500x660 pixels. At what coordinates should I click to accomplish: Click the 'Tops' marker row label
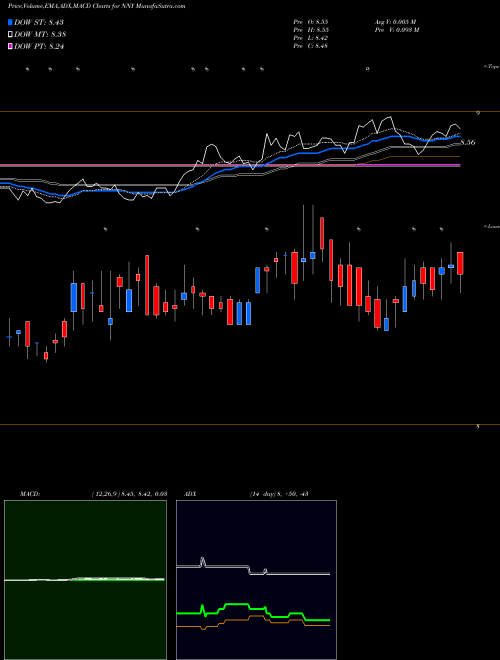click(491, 67)
